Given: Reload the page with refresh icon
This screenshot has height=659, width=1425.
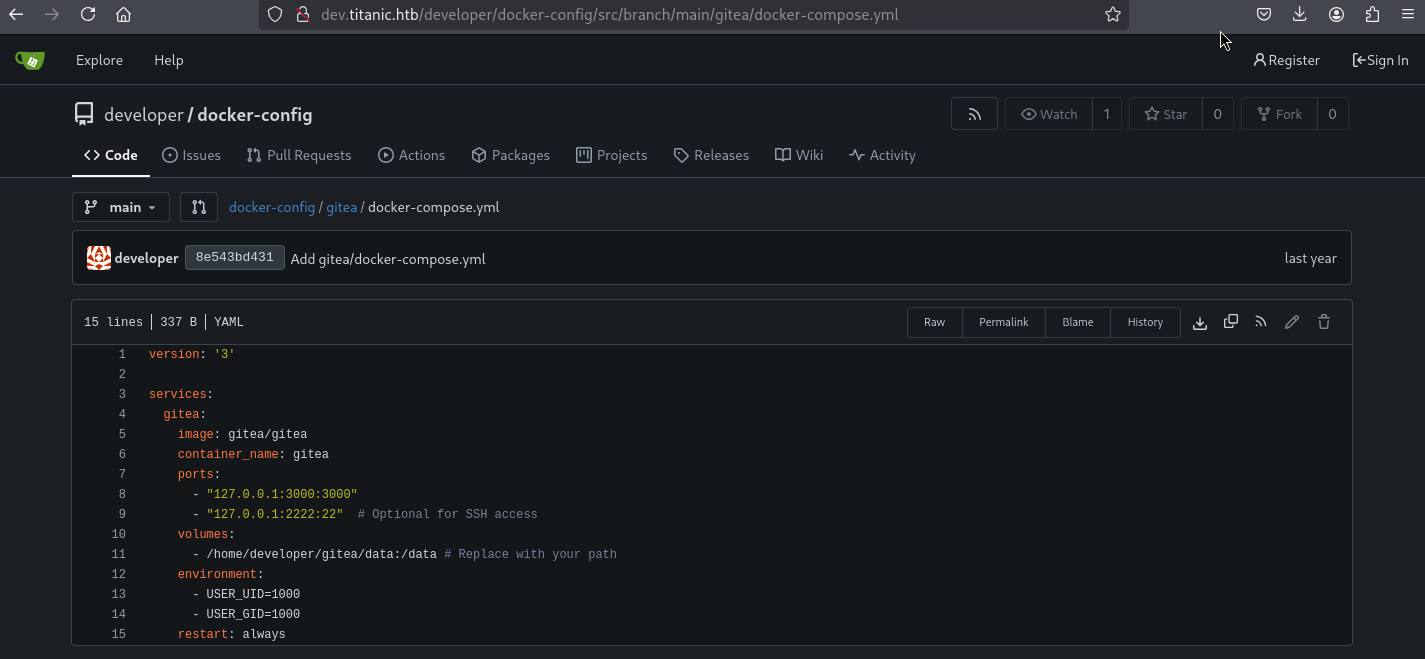Looking at the screenshot, I should coord(88,14).
